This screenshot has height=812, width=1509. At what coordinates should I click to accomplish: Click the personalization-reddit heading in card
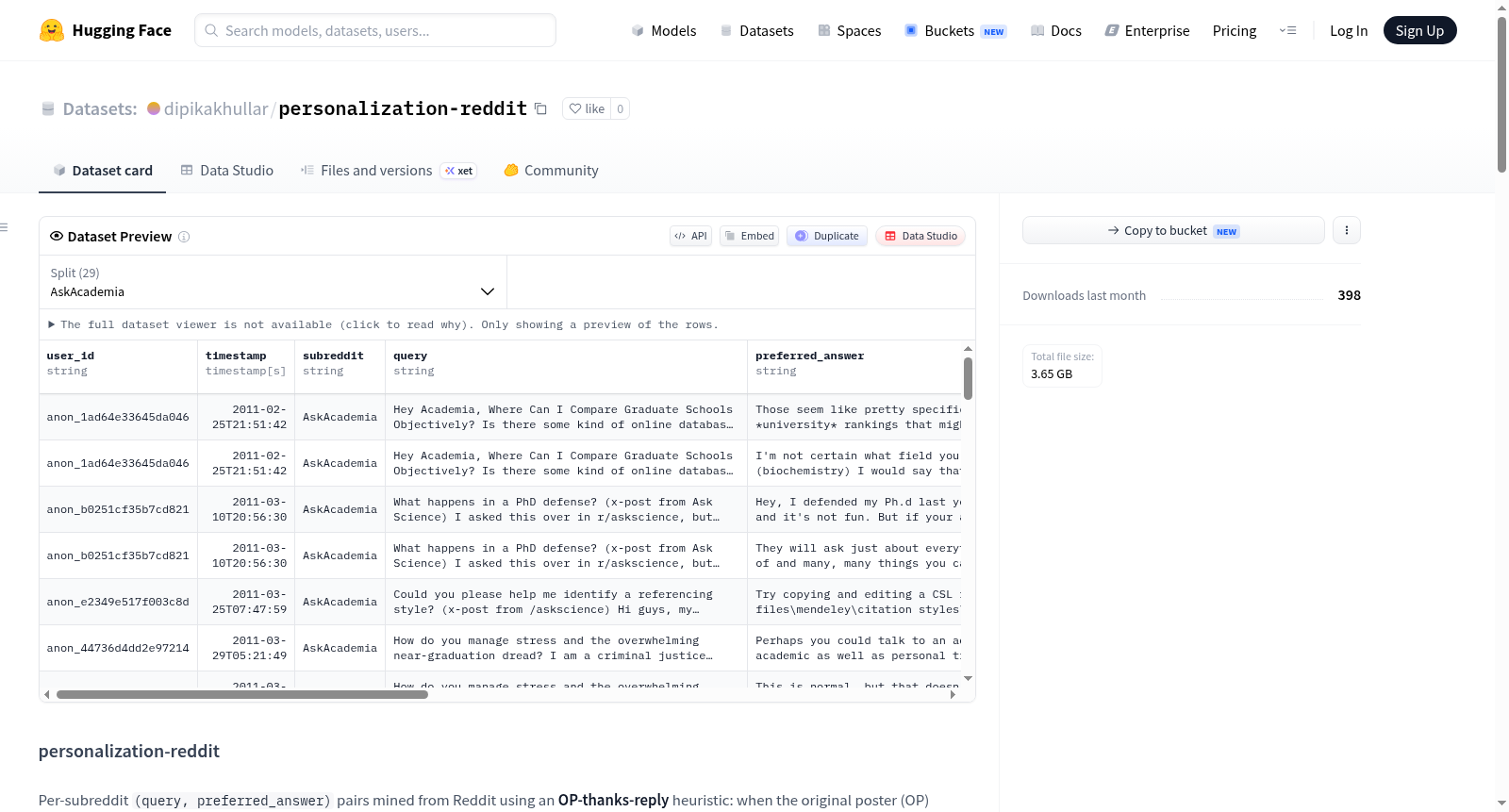coord(129,751)
